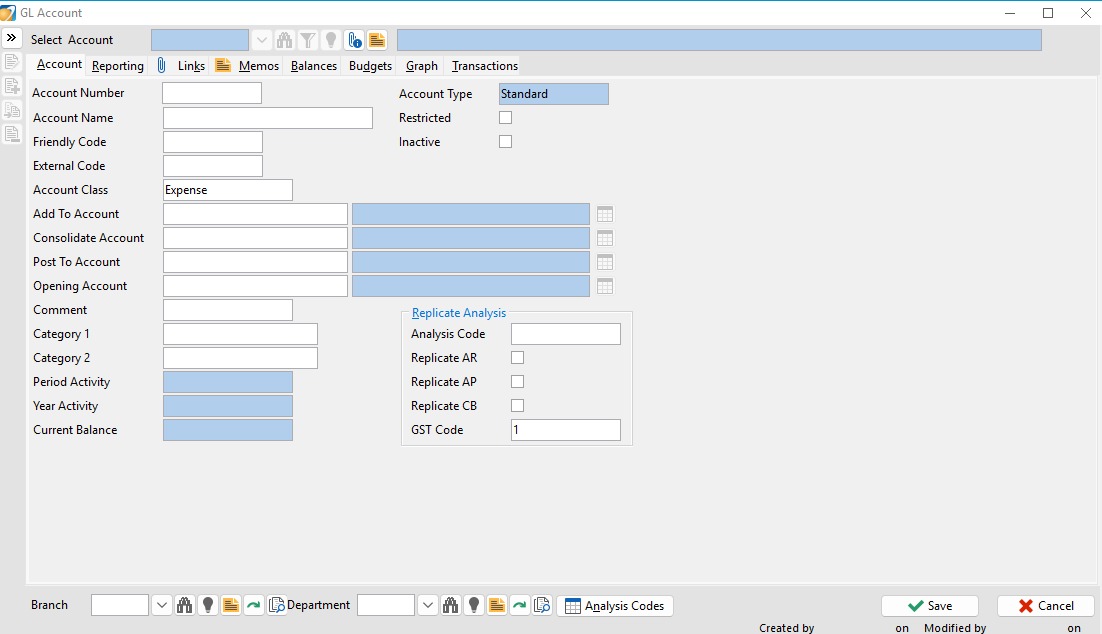Enable the Replicate AP checkbox
1102x634 pixels.
pyautogui.click(x=517, y=382)
